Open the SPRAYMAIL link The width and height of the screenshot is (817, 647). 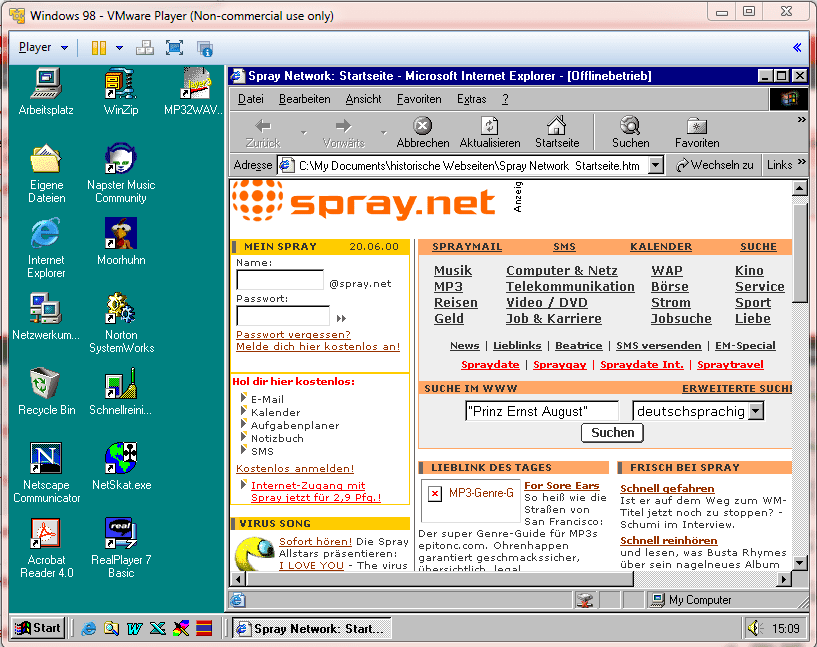[467, 247]
